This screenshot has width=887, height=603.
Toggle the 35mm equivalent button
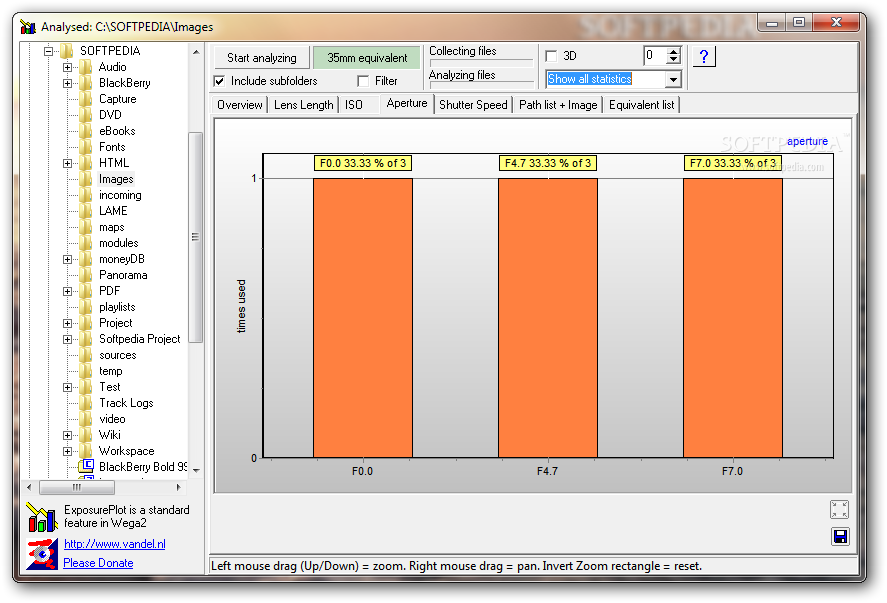367,58
